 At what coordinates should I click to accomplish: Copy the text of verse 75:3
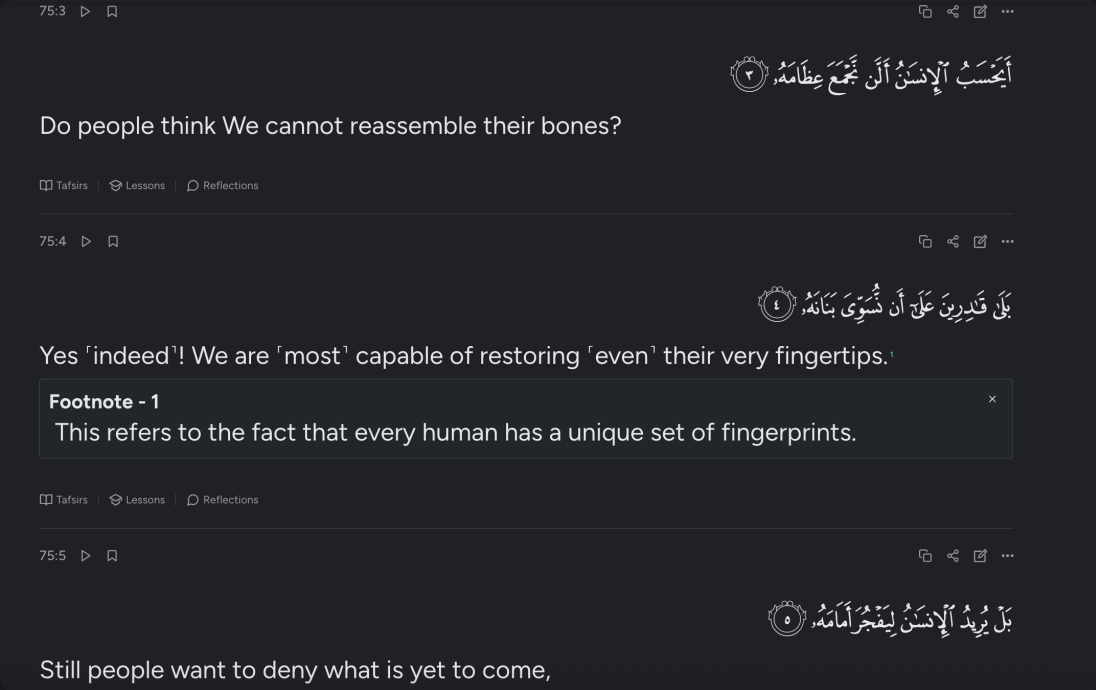pos(923,12)
